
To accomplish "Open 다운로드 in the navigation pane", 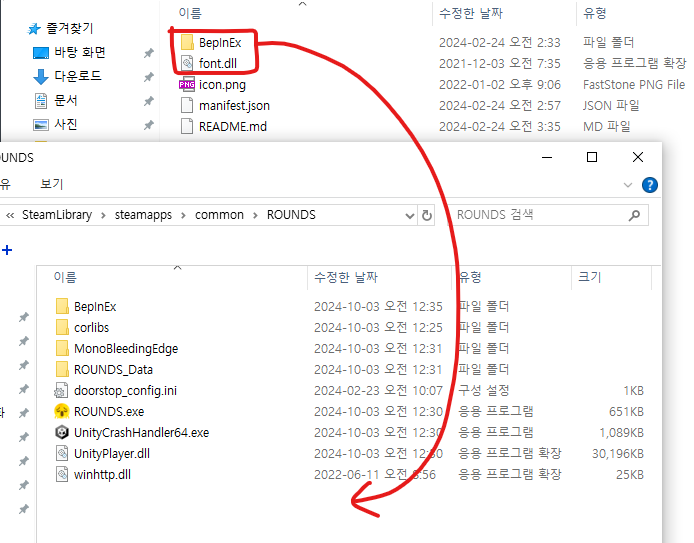I will (77, 76).
